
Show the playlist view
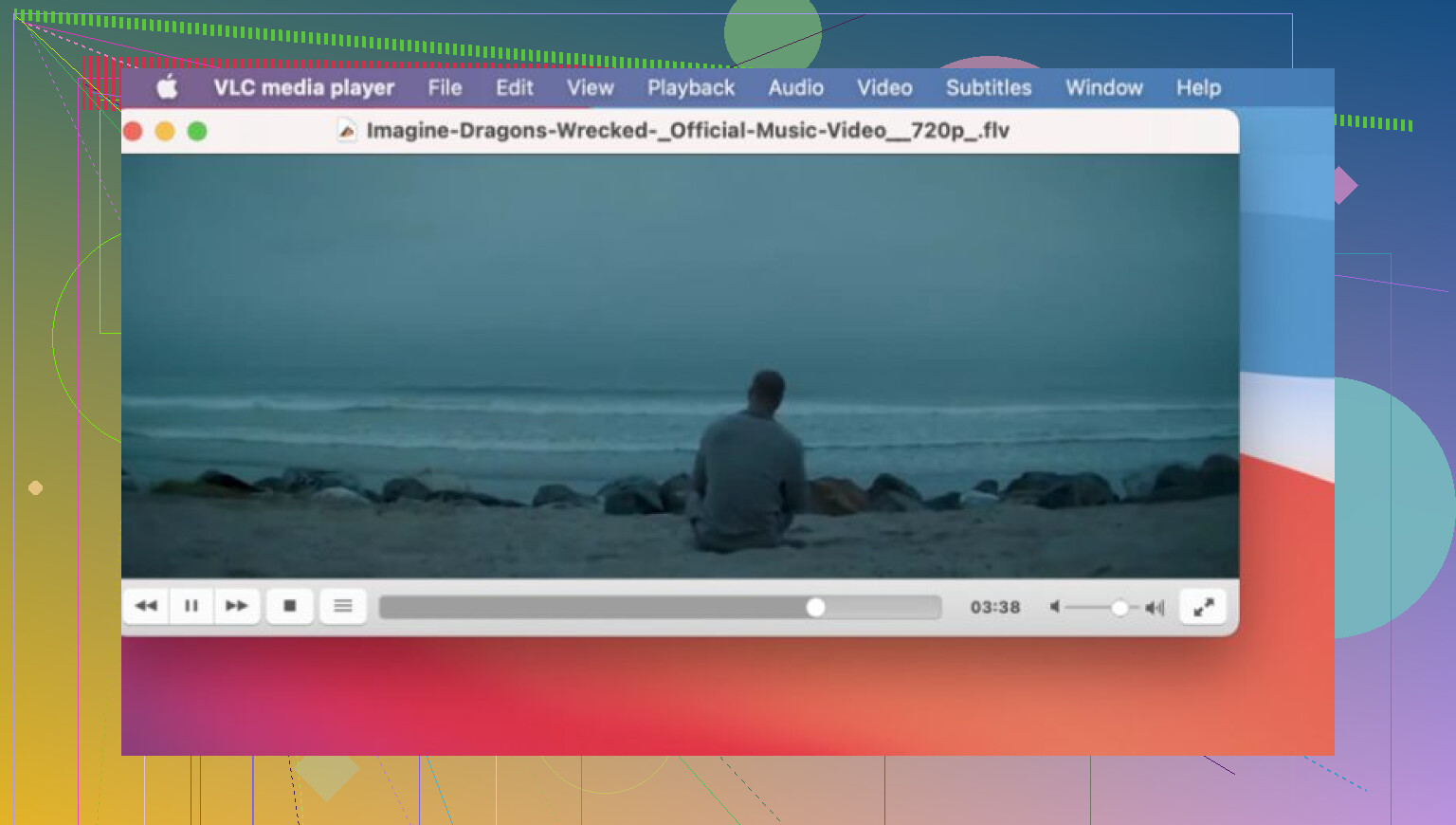tap(343, 606)
